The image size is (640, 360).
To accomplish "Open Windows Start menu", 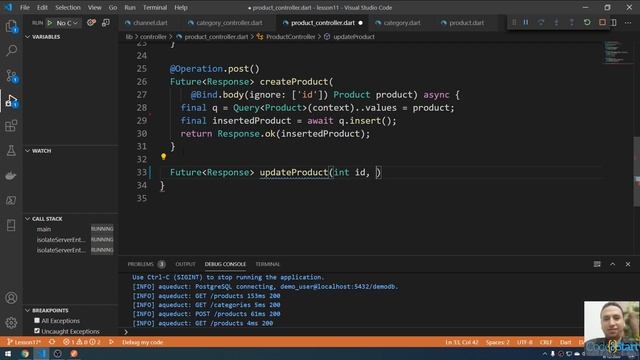I will (x=8, y=353).
